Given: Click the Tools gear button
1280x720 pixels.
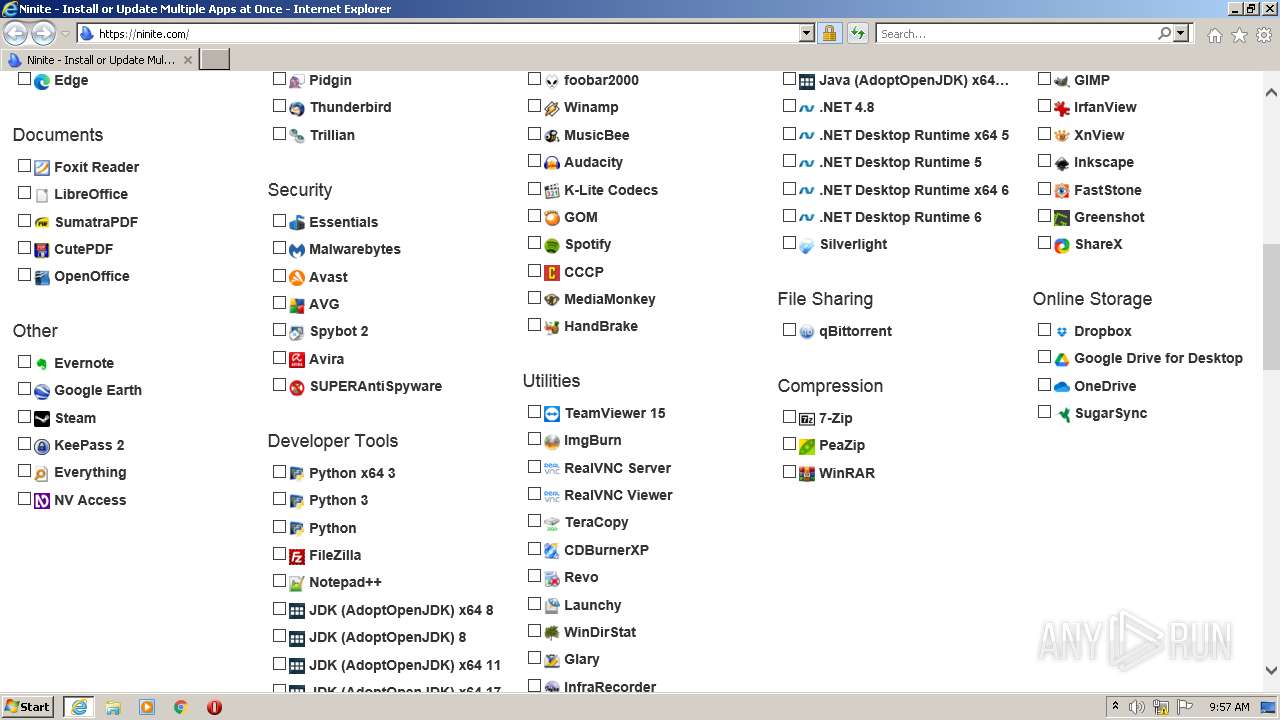Looking at the screenshot, I should click(x=1264, y=35).
